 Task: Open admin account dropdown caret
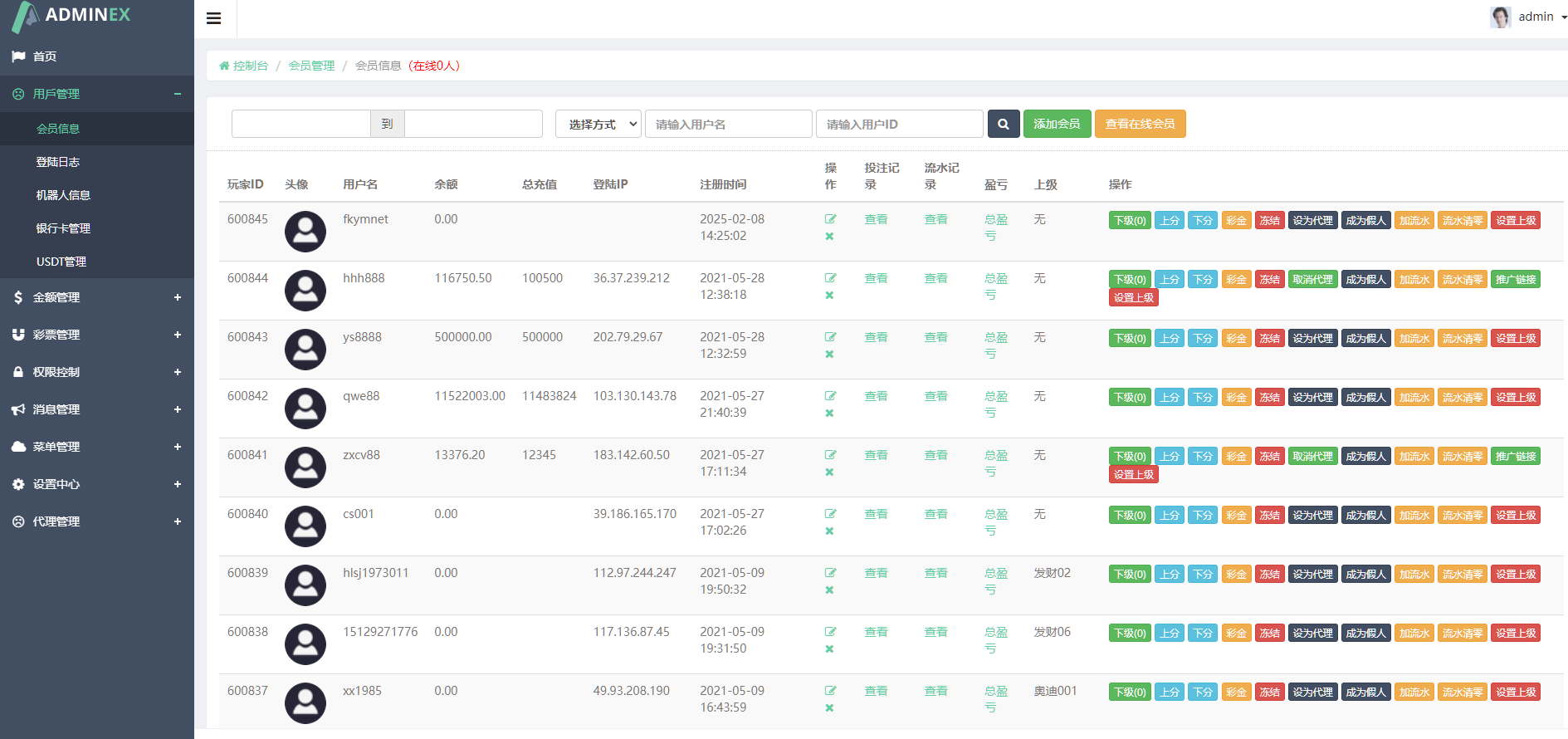coord(1564,17)
